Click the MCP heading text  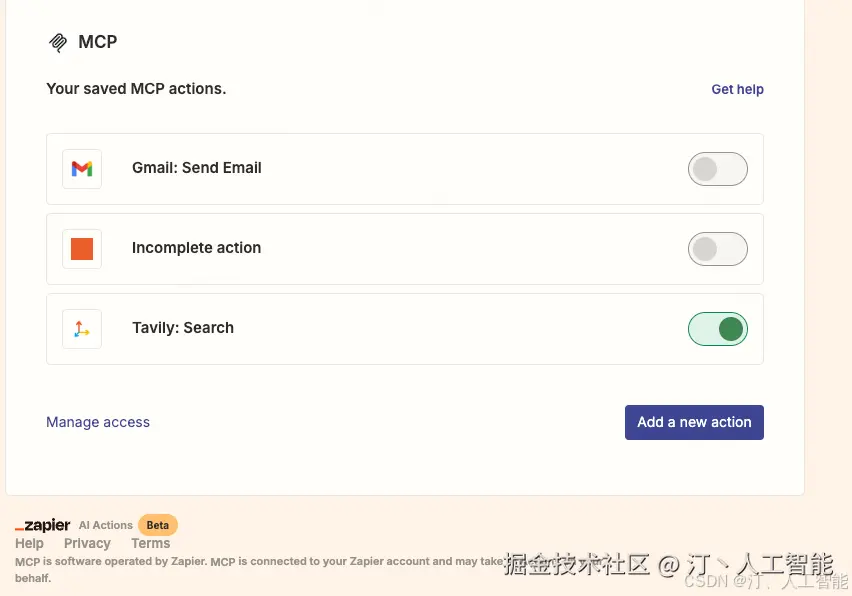click(x=98, y=42)
